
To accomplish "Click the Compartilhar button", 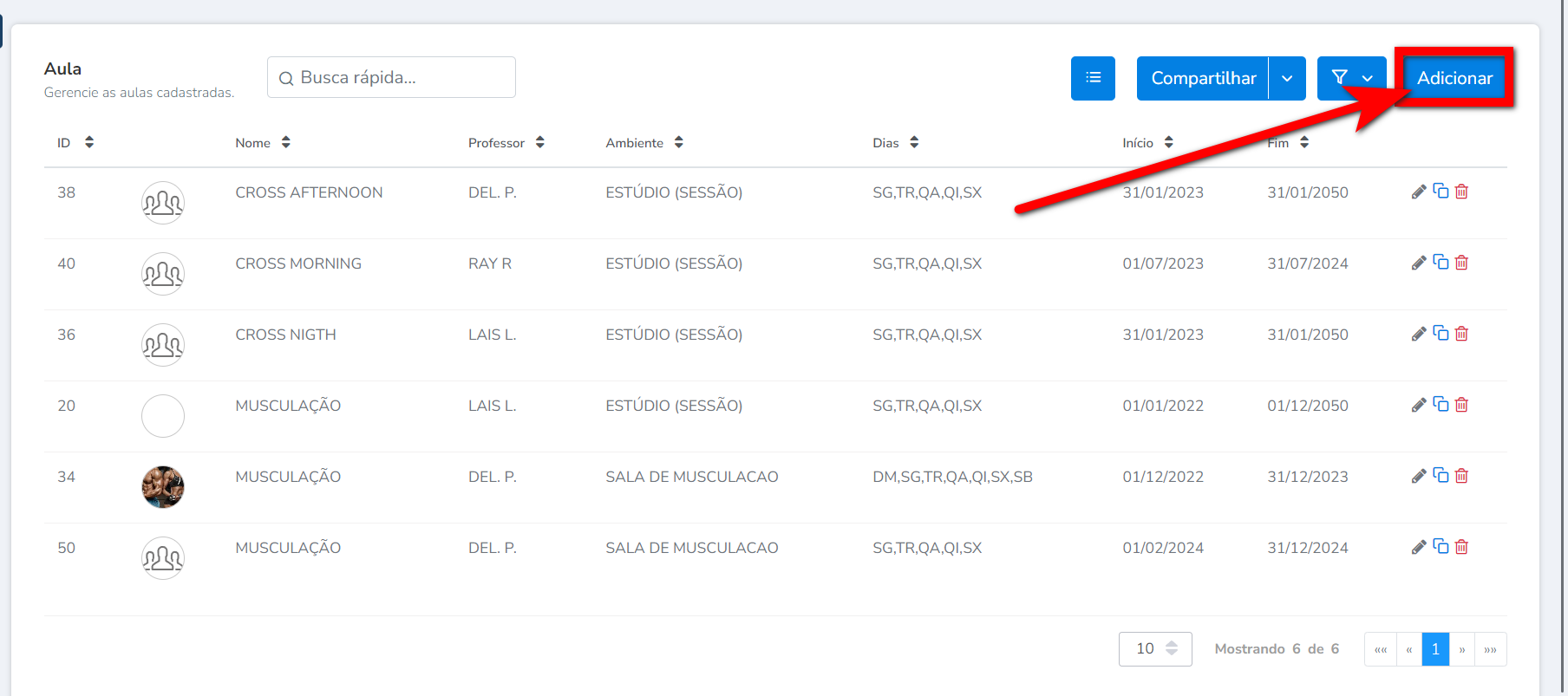I will click(x=1203, y=78).
